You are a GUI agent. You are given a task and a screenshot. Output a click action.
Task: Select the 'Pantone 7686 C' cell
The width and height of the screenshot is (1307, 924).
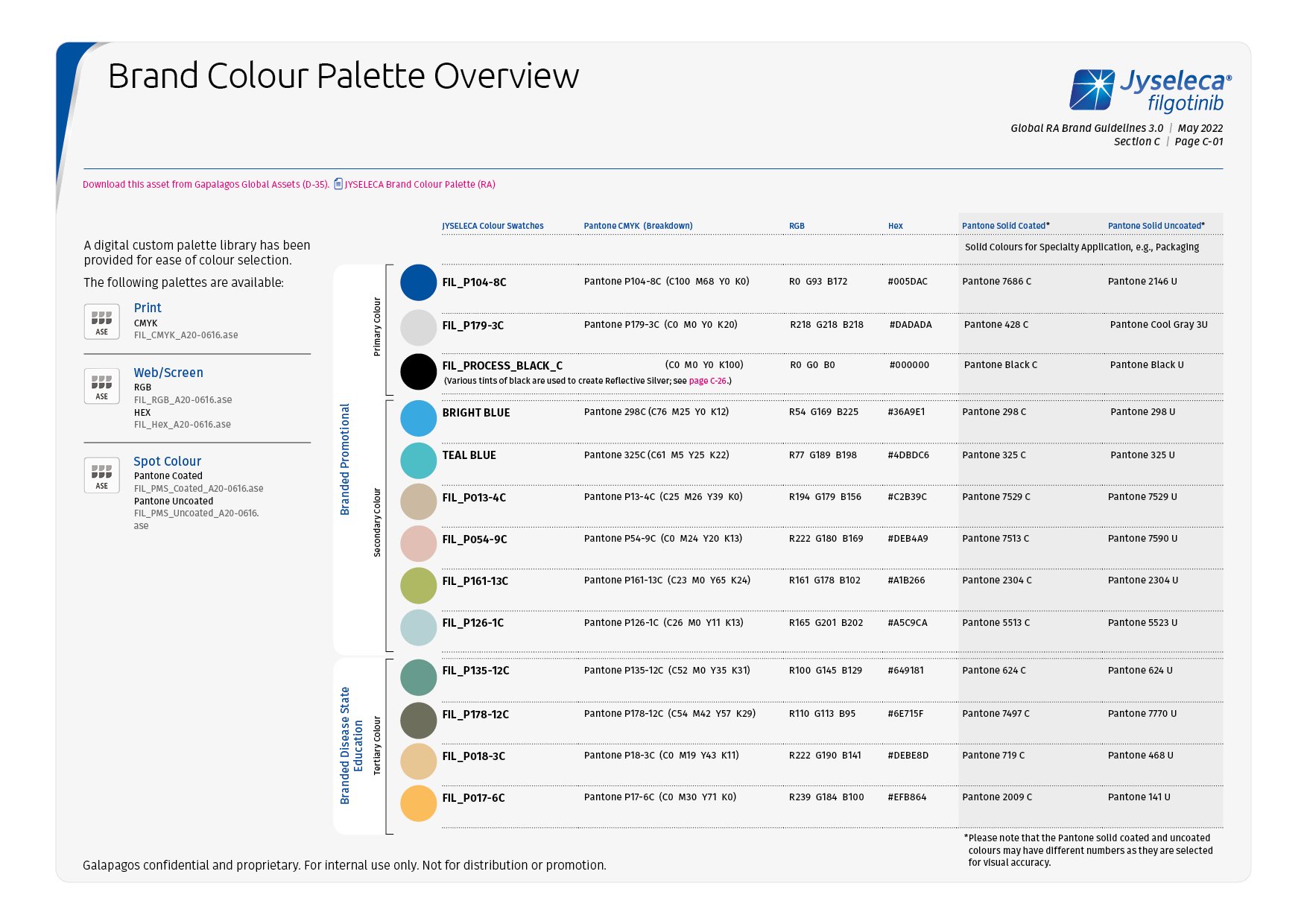coord(996,282)
